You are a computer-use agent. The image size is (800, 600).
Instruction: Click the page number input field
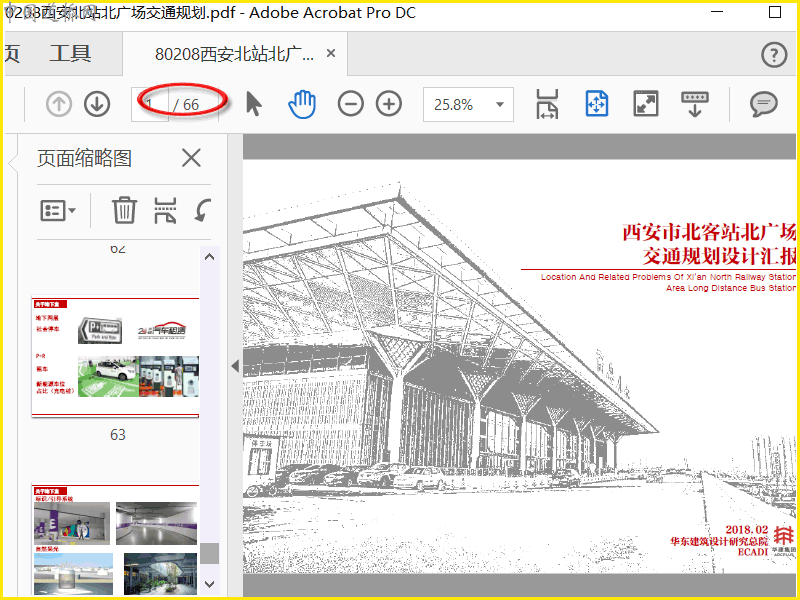149,105
